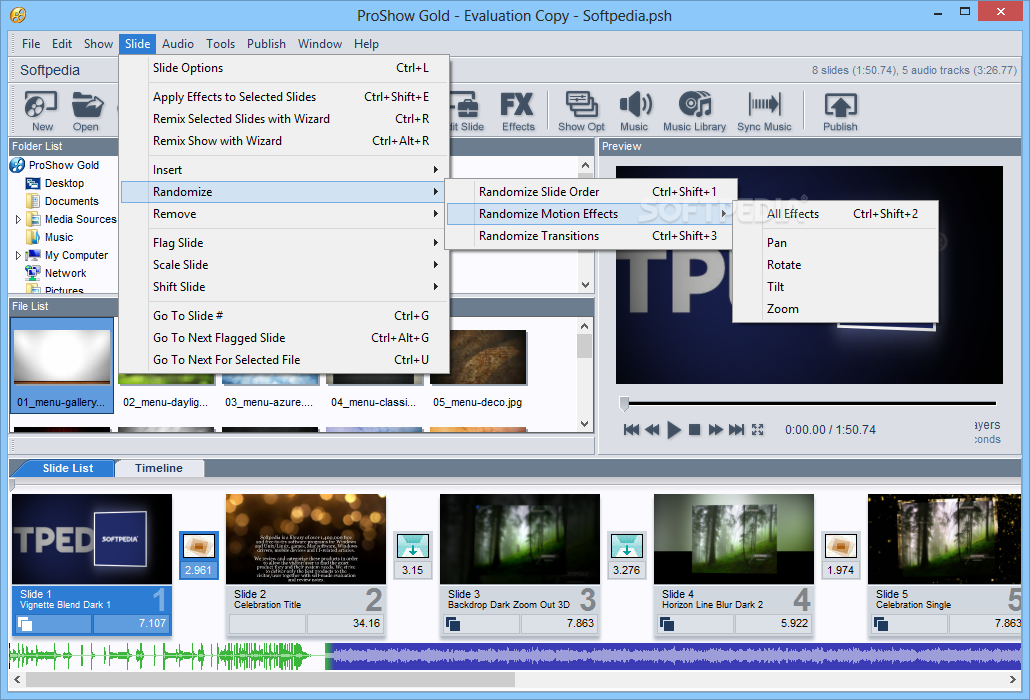Click the layers icon on Slide 3
The height and width of the screenshot is (700, 1030).
453,624
